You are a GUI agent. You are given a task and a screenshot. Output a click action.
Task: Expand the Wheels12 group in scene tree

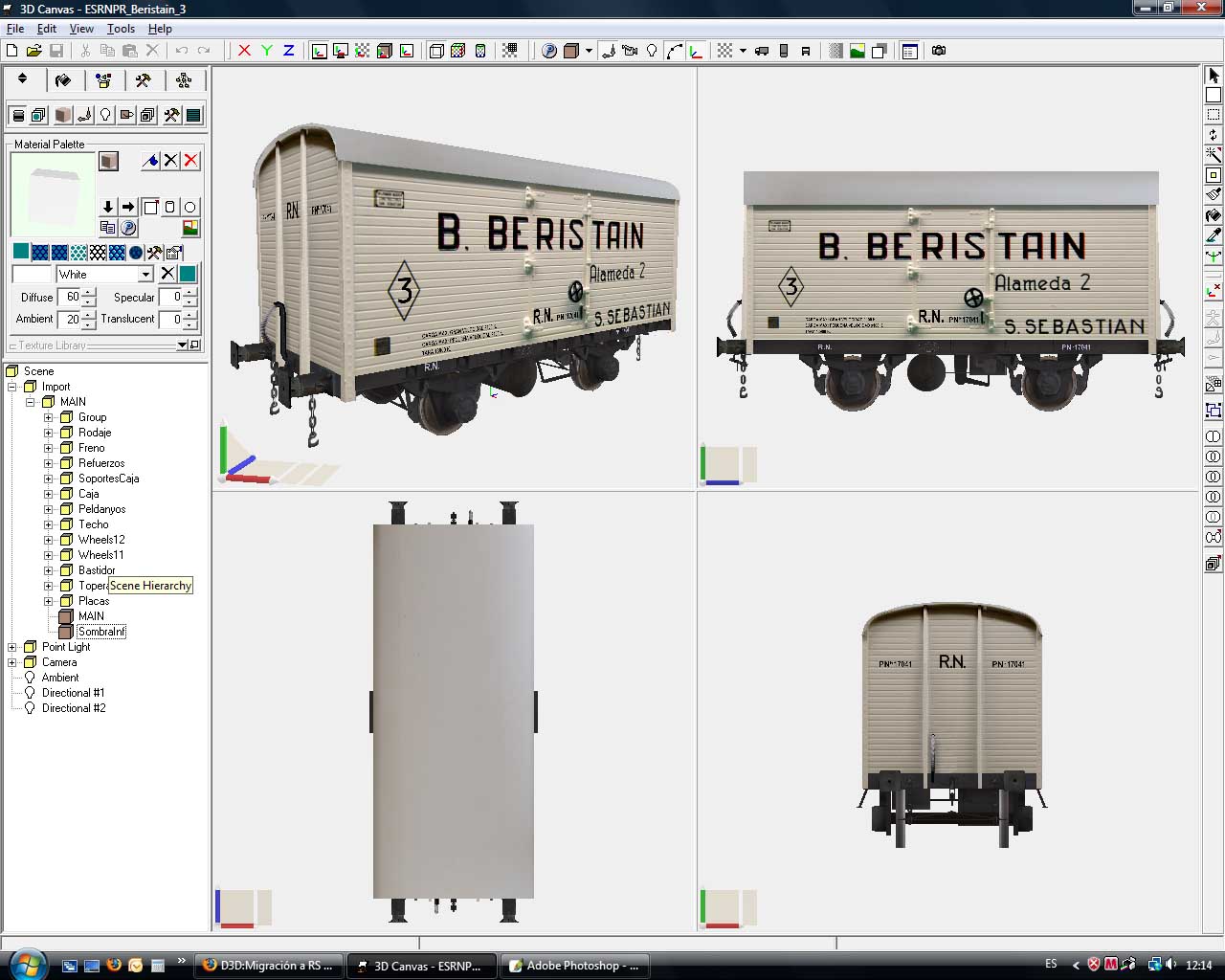[48, 540]
